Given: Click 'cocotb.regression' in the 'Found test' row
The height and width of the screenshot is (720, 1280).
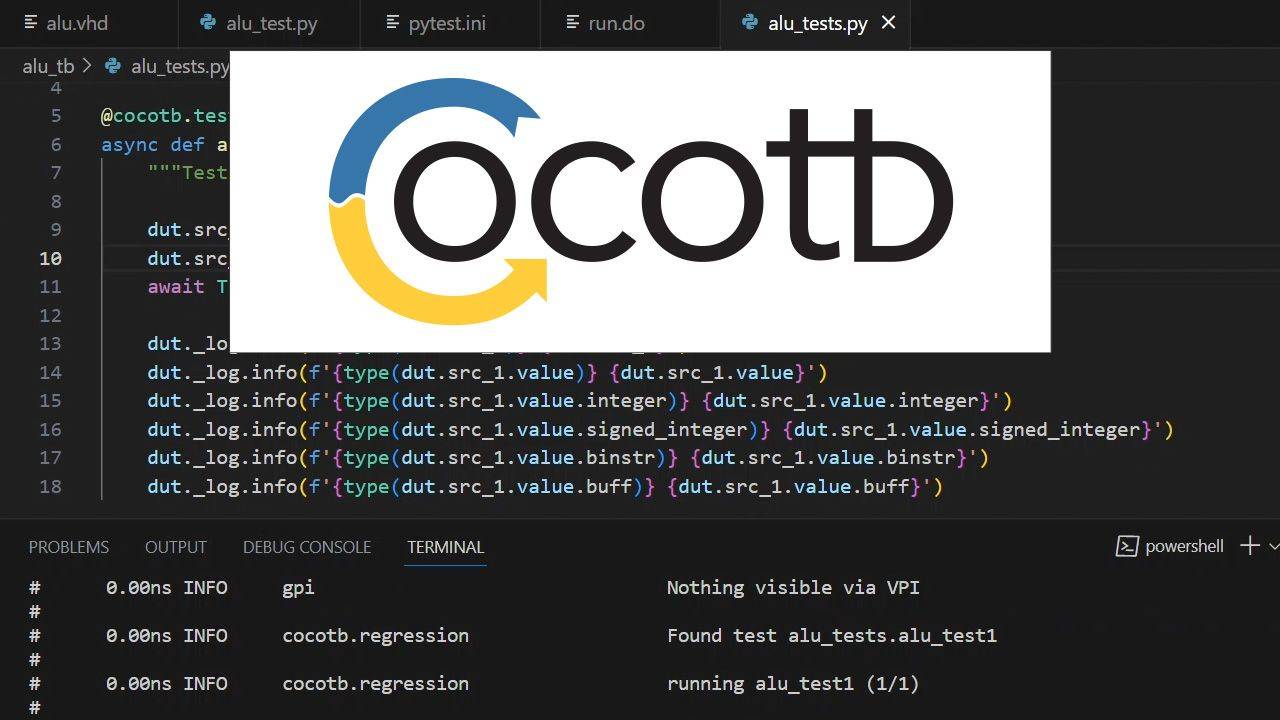Looking at the screenshot, I should click(x=376, y=636).
